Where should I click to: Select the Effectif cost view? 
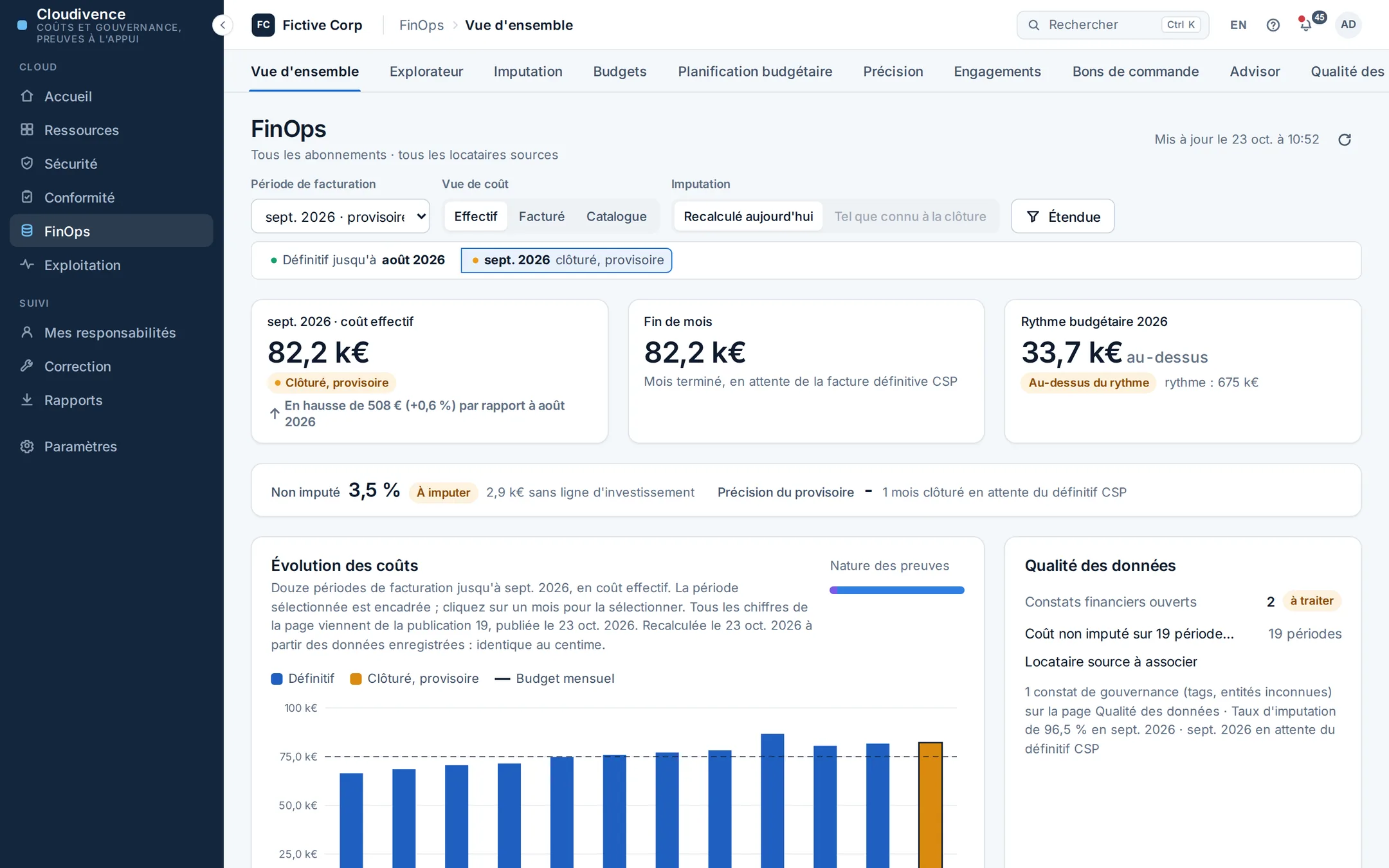pos(476,217)
